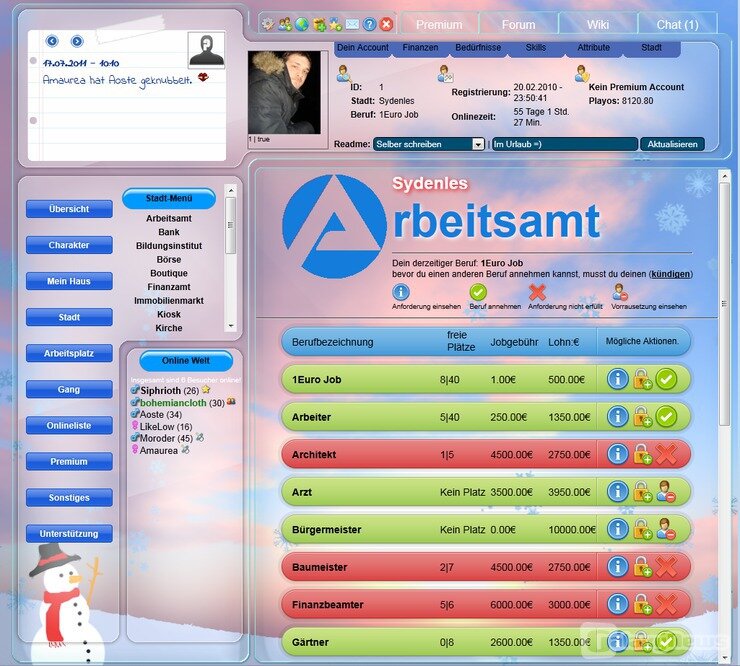Viewport: 740px width, 666px height.
Task: Switch to Dein Account tab
Action: point(363,48)
